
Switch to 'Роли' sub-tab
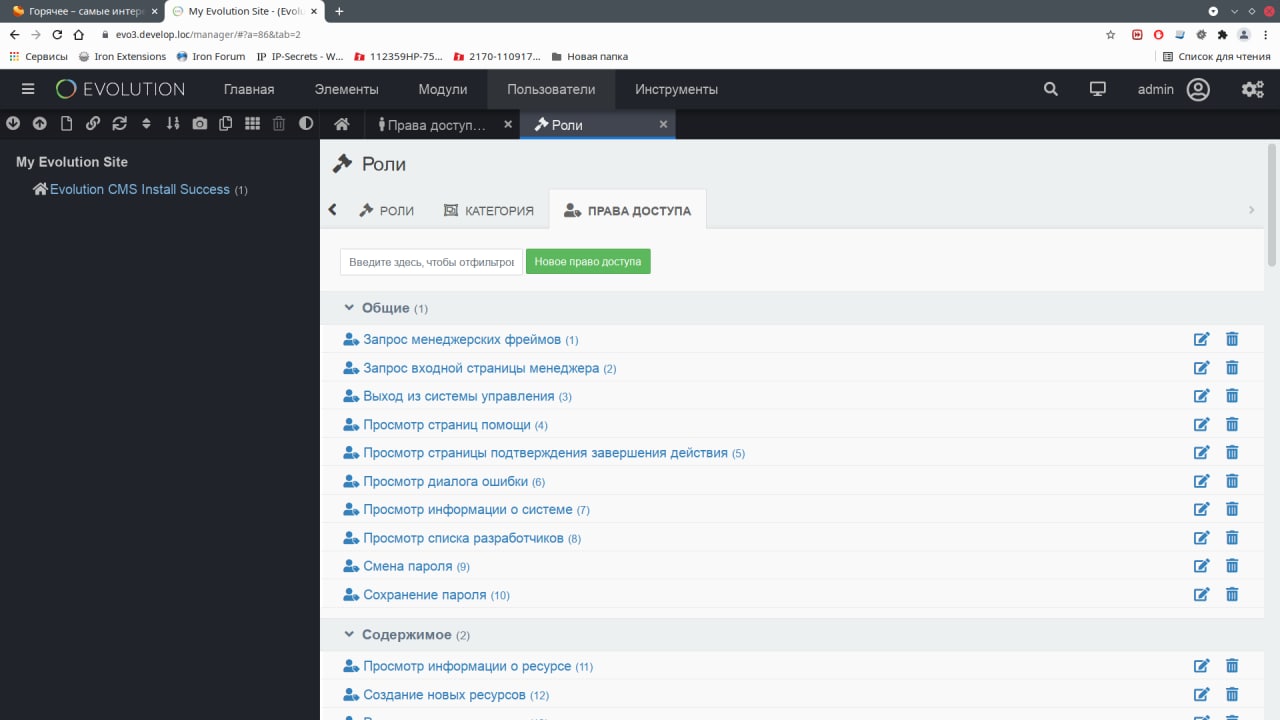[x=387, y=211]
